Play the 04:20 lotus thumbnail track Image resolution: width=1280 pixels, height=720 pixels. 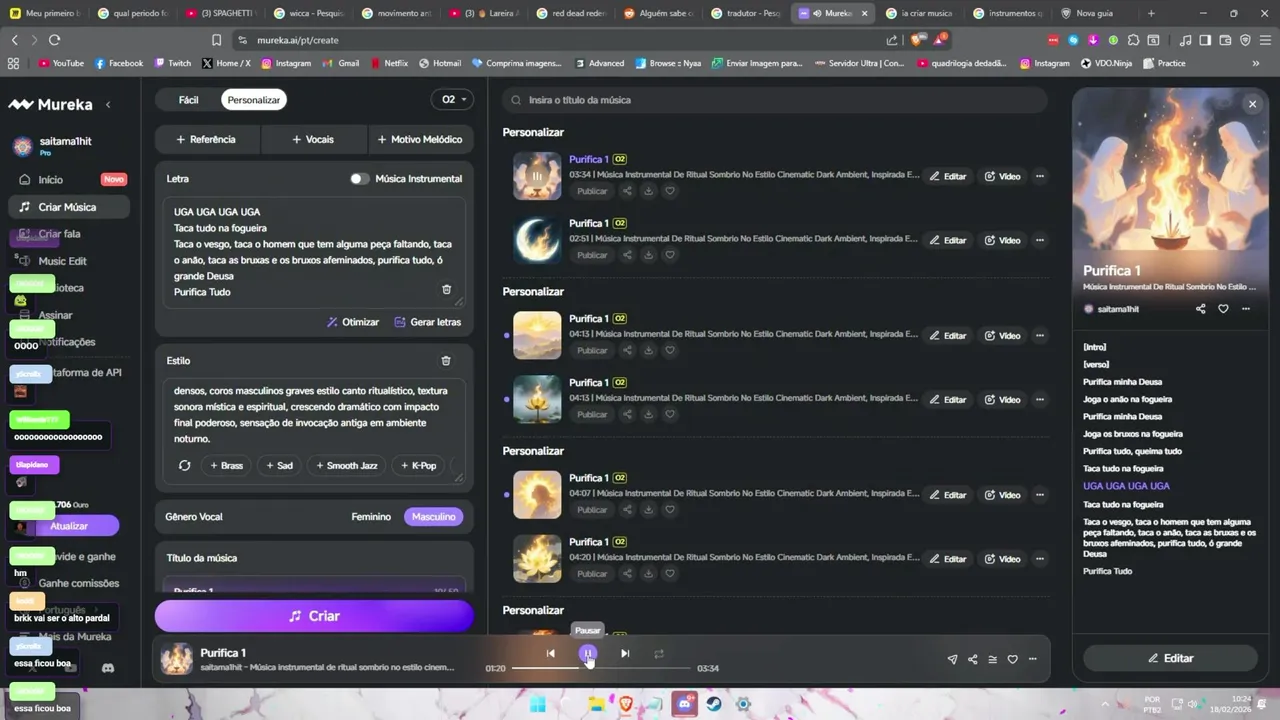pyautogui.click(x=537, y=559)
